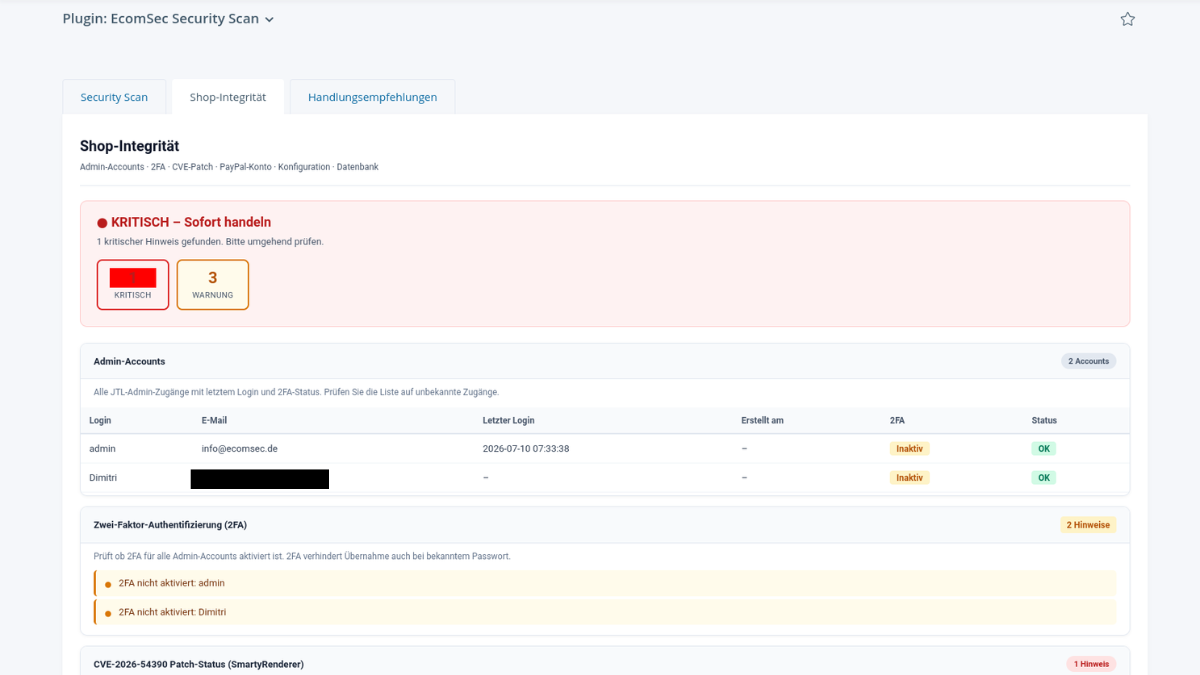Select the admin login cell
The width and height of the screenshot is (1200, 675).
(102, 449)
